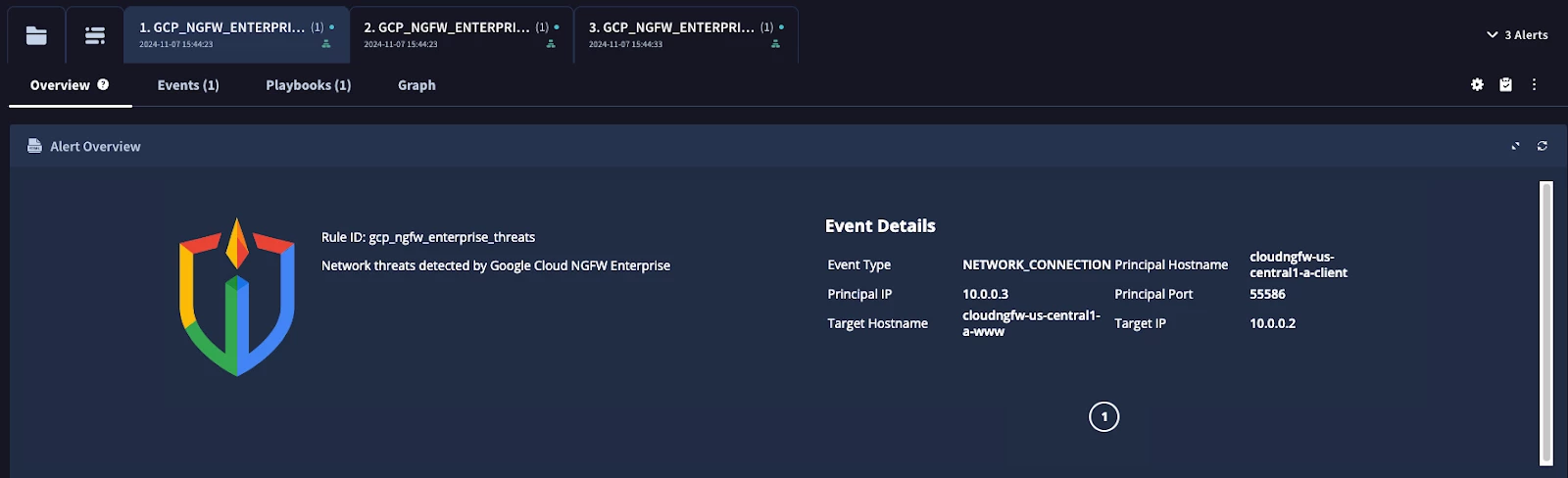1568x478 pixels.
Task: Click the Alert Overview panel title
Action: pos(95,146)
